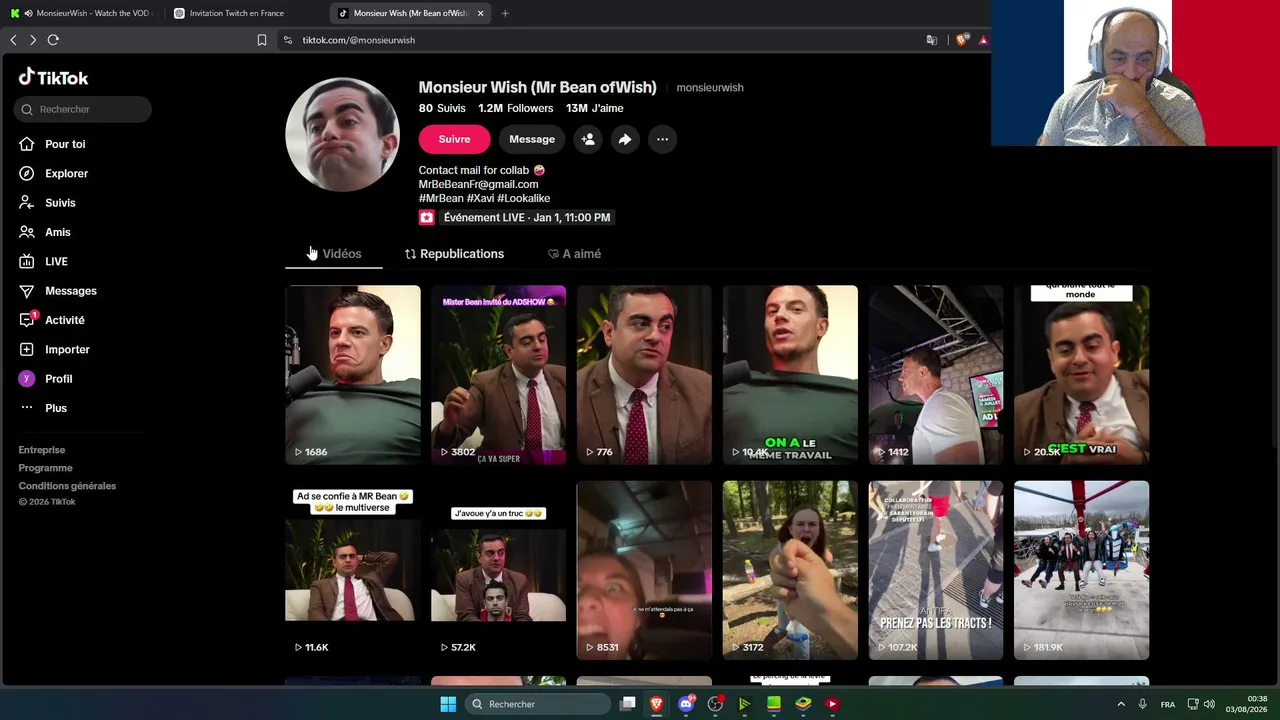This screenshot has height=720, width=1280.
Task: Click the Windows taskbar Rechercher search box
Action: pyautogui.click(x=539, y=704)
